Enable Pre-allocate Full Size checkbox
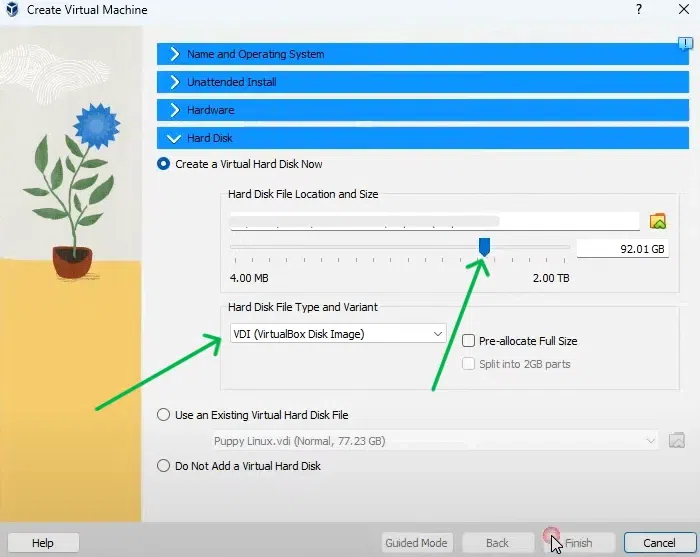 (468, 341)
